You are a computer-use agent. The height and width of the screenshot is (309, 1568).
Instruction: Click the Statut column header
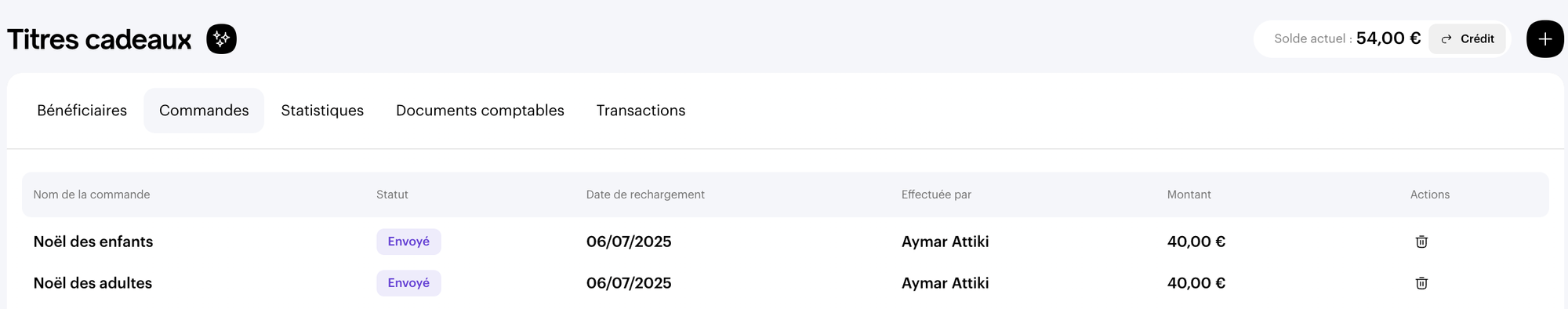[392, 194]
